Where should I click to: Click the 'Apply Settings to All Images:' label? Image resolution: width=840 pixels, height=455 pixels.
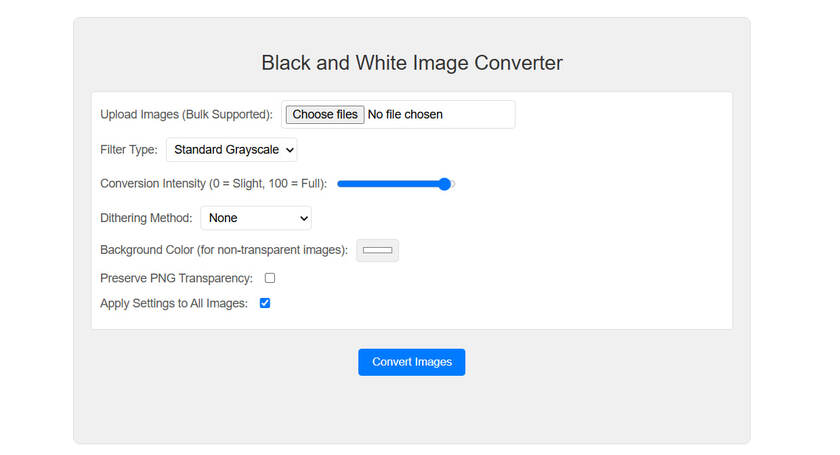coord(174,303)
